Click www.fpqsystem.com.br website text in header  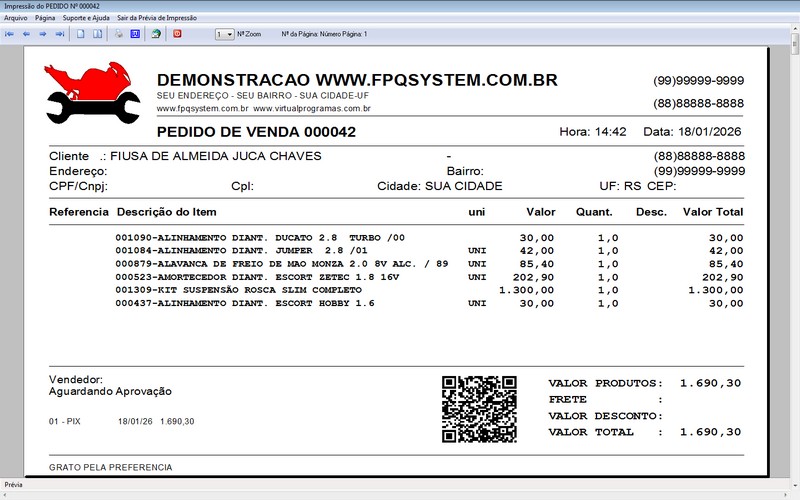tap(203, 109)
